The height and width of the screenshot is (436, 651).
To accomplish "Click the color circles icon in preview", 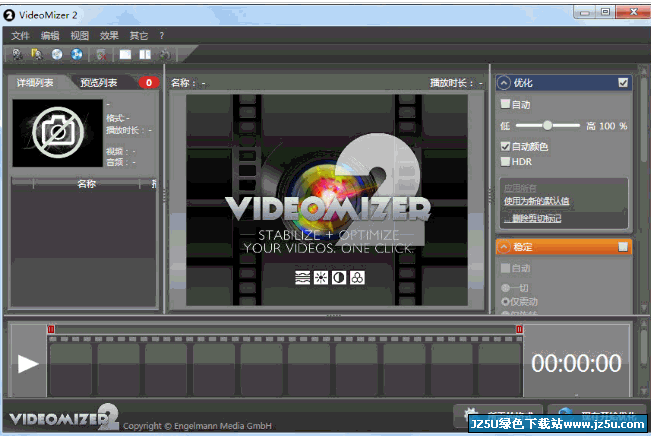I will coord(357,277).
